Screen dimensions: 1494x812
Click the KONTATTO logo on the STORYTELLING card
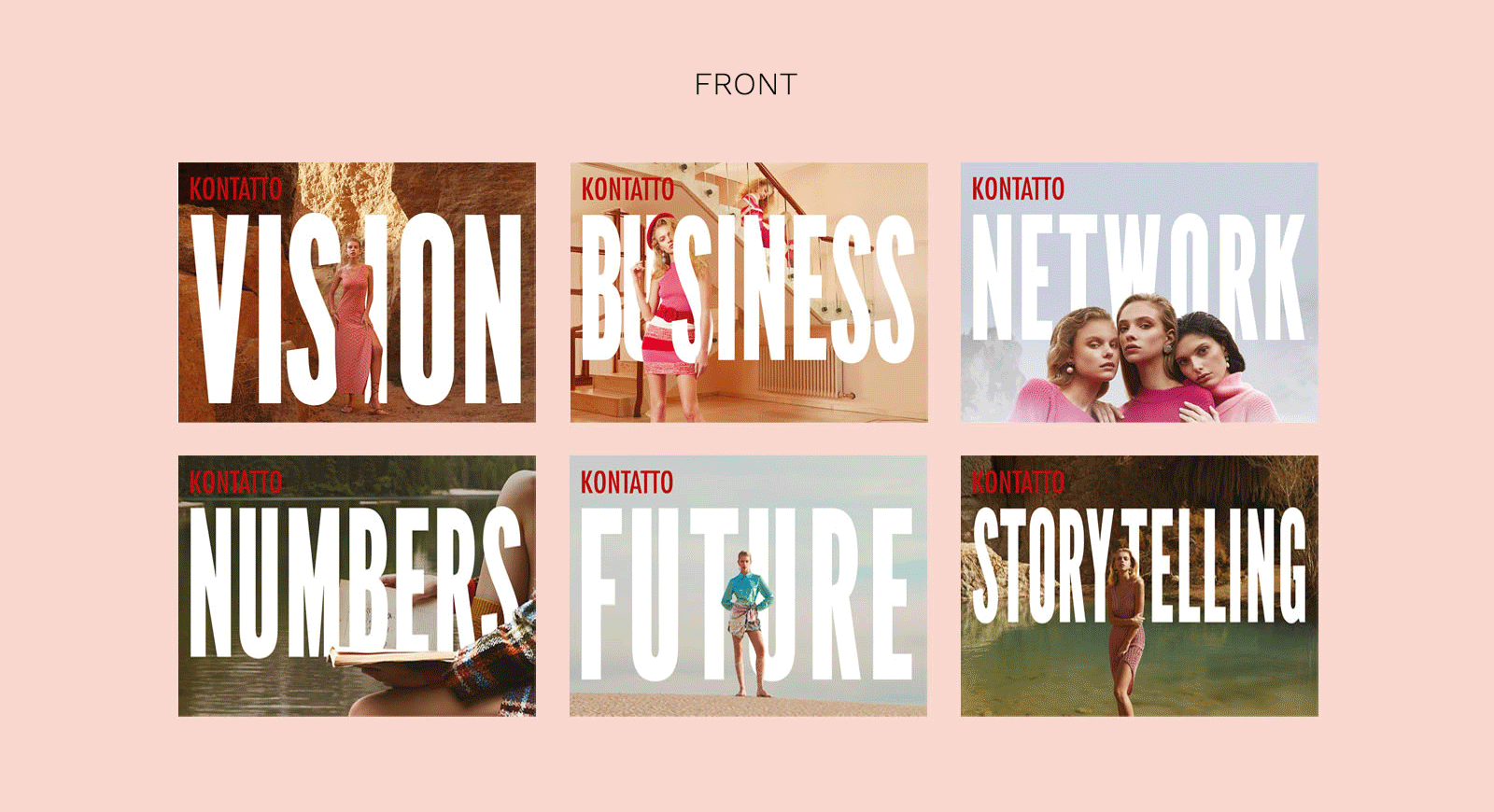click(1018, 483)
